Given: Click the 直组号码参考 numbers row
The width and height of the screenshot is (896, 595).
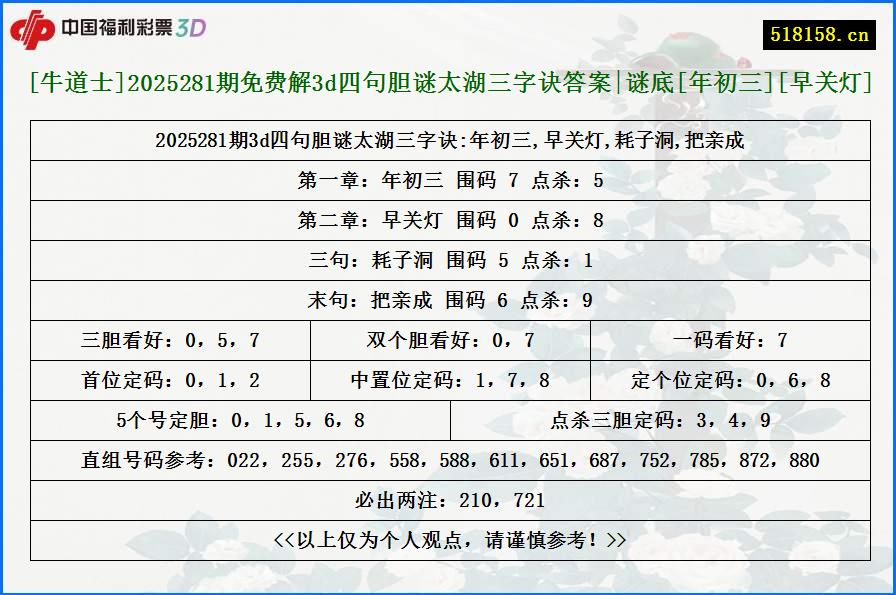Looking at the screenshot, I should [448, 460].
